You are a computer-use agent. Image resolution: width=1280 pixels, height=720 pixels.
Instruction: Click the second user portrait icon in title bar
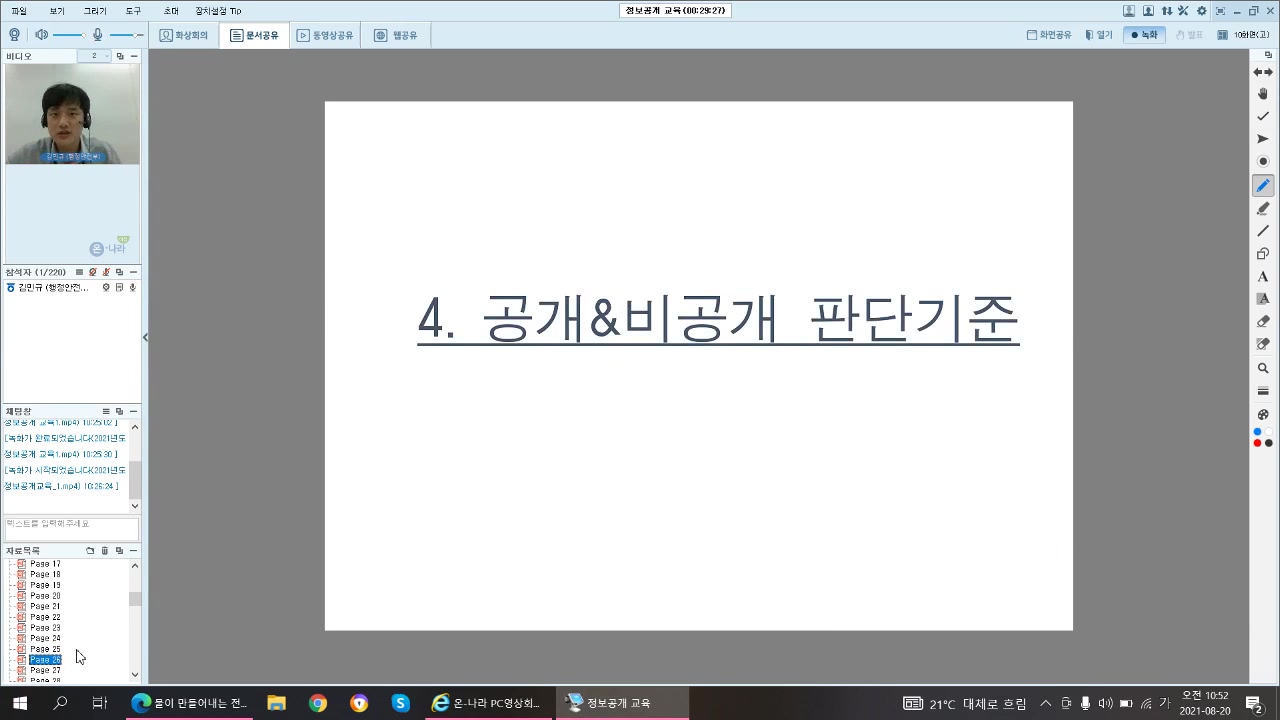pyautogui.click(x=1148, y=11)
